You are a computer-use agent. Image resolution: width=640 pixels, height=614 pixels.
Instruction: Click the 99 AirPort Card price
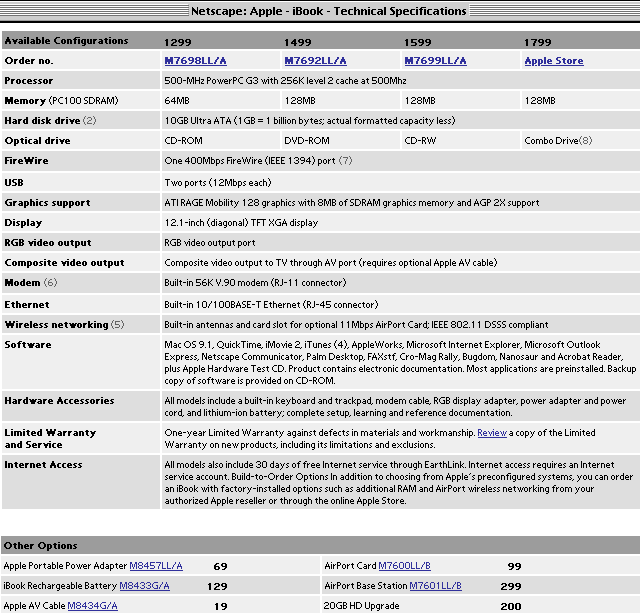(x=514, y=566)
